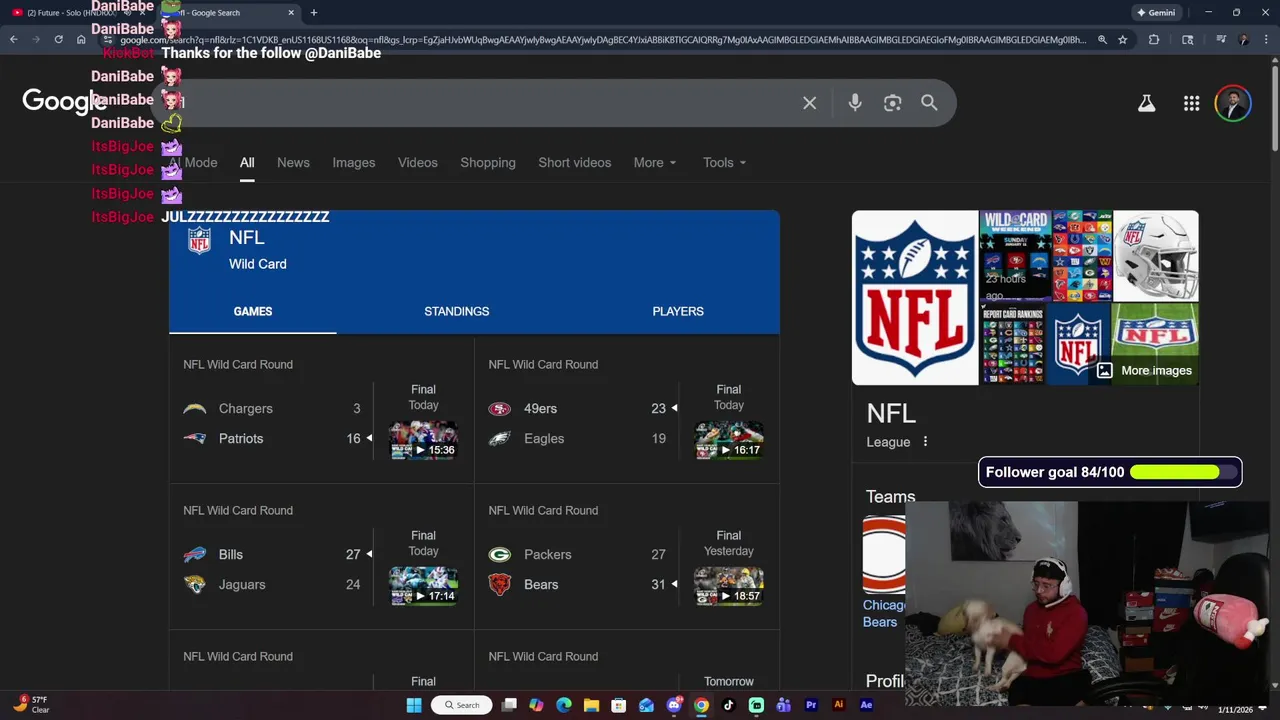Open the PLAYERS tab in NFL panel

(678, 311)
